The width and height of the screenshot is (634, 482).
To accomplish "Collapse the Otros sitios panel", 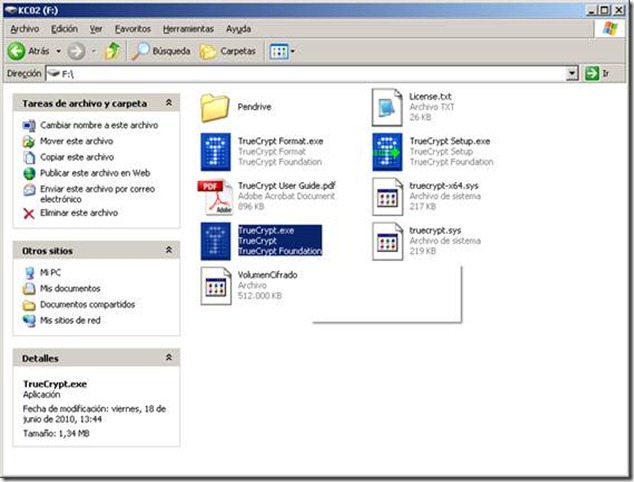I will coord(169,250).
